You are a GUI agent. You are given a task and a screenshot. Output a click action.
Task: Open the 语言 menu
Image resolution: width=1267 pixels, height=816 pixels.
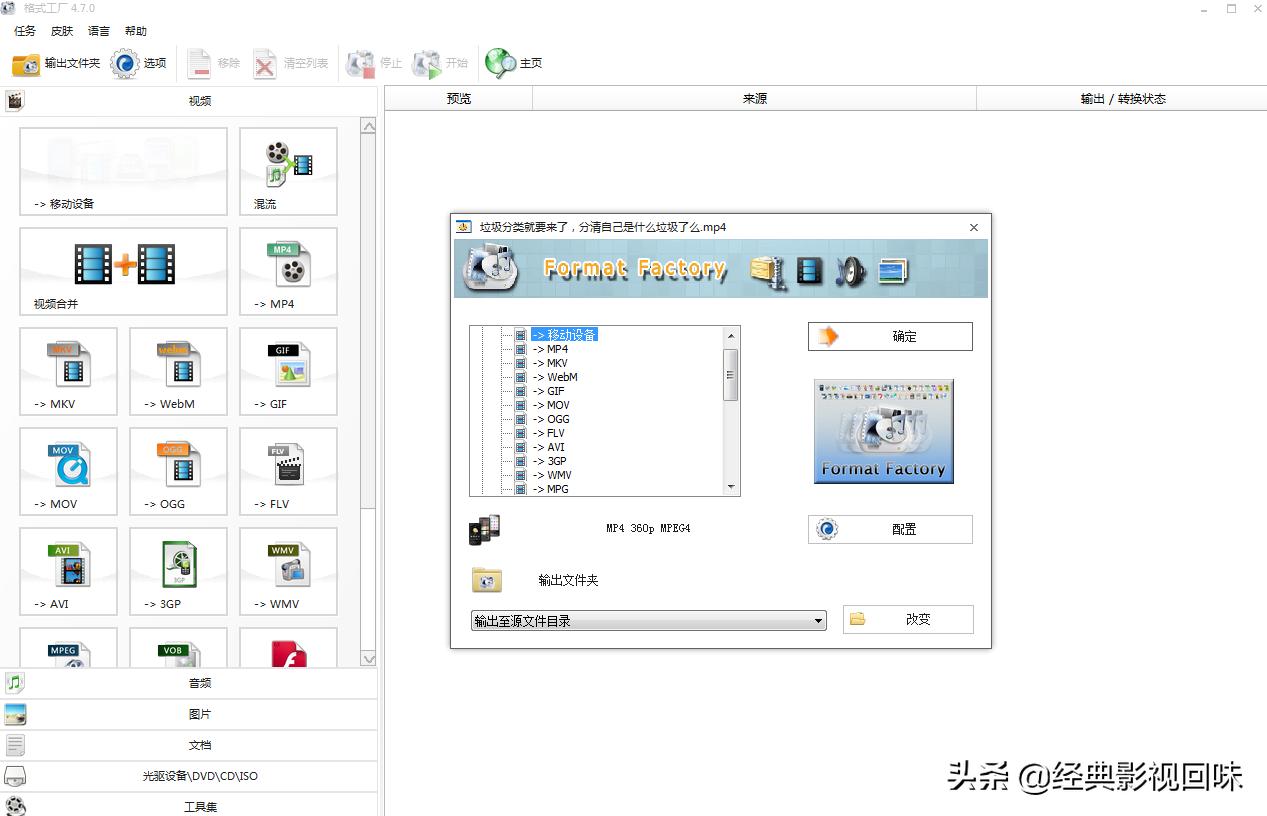tap(99, 31)
